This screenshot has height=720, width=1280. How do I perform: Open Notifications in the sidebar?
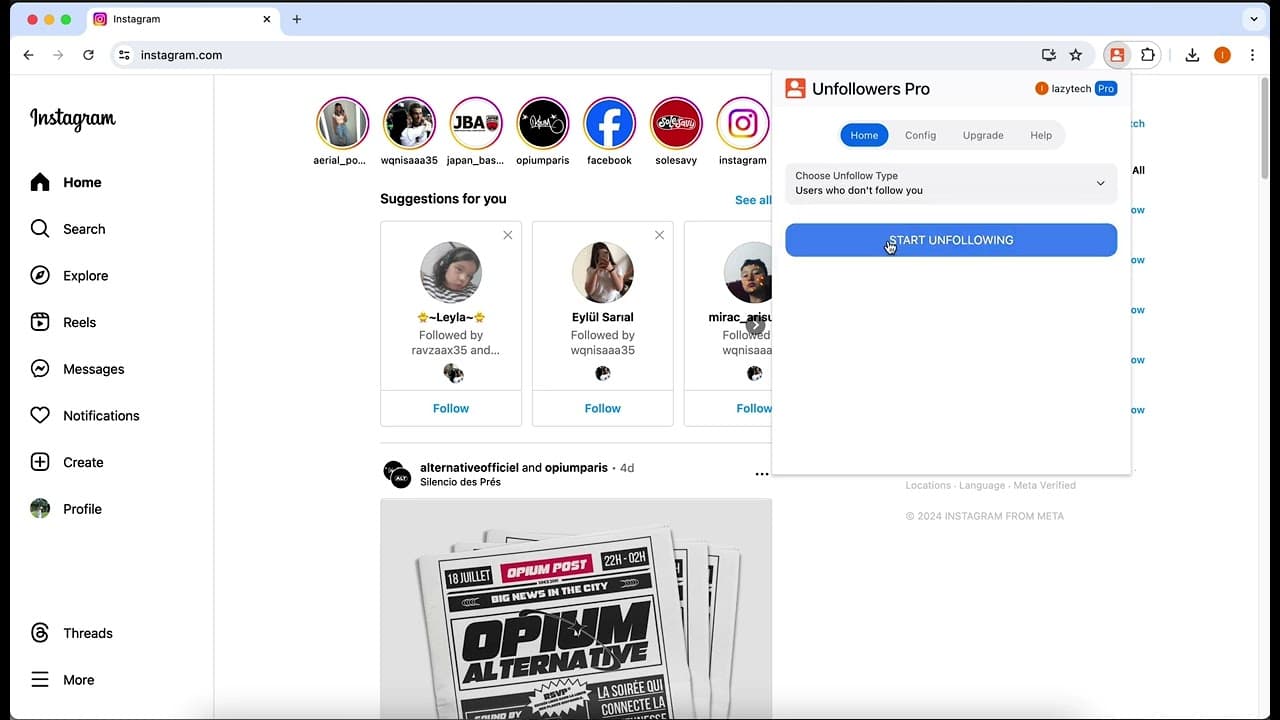(x=85, y=416)
